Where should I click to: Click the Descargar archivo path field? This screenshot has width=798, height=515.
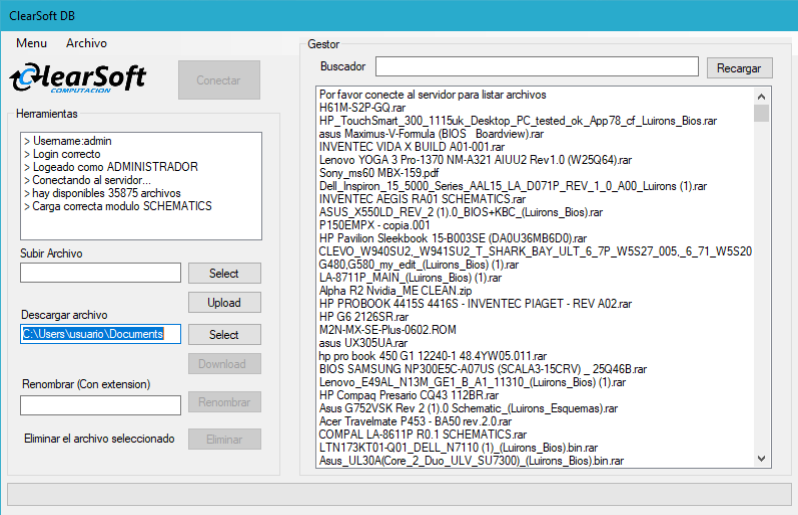[100, 334]
